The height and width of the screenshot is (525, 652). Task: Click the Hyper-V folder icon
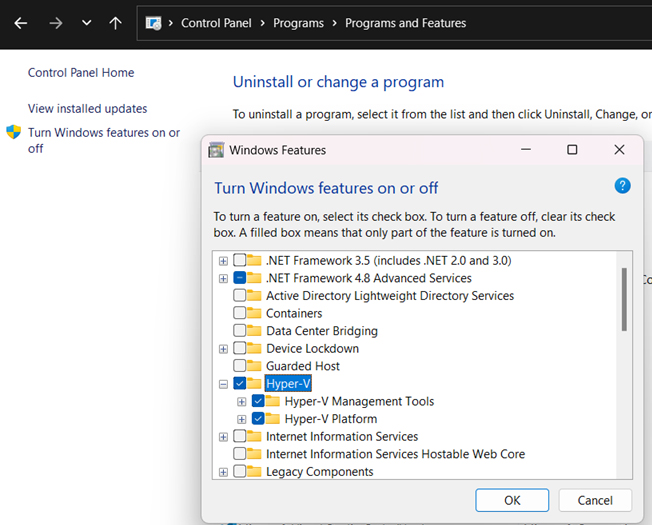pos(254,383)
